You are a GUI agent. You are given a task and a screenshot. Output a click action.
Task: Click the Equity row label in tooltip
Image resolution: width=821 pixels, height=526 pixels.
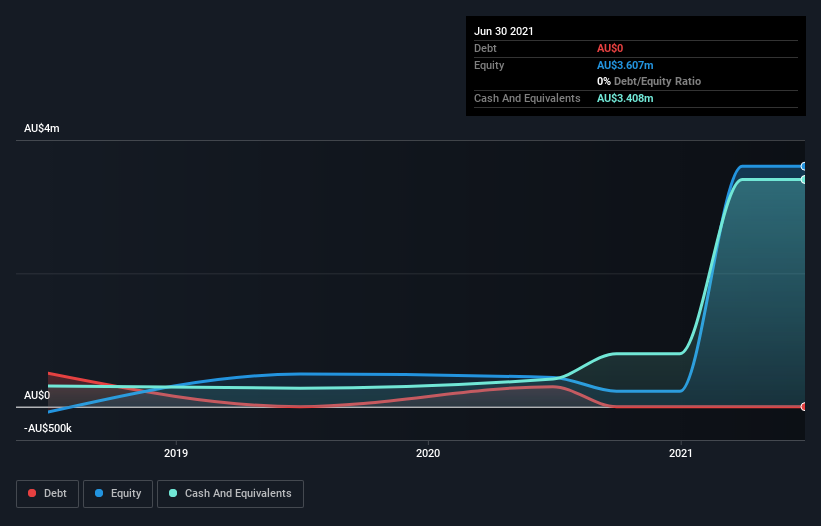pyautogui.click(x=489, y=65)
